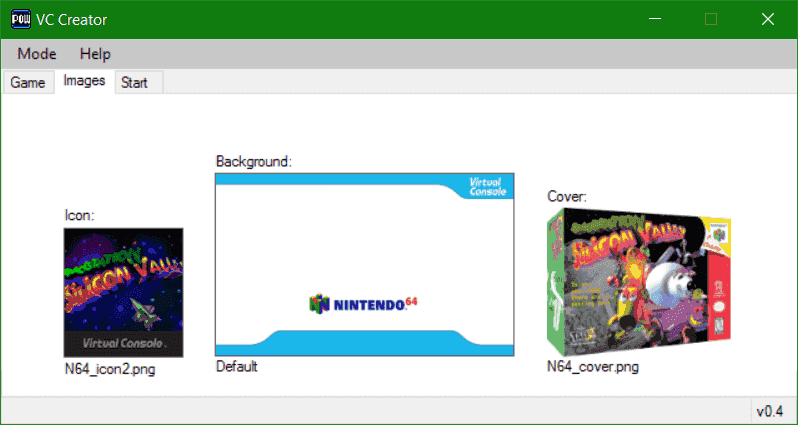Image resolution: width=798 pixels, height=425 pixels.
Task: Click the N64_icon2.png file name
Action: click(x=110, y=369)
